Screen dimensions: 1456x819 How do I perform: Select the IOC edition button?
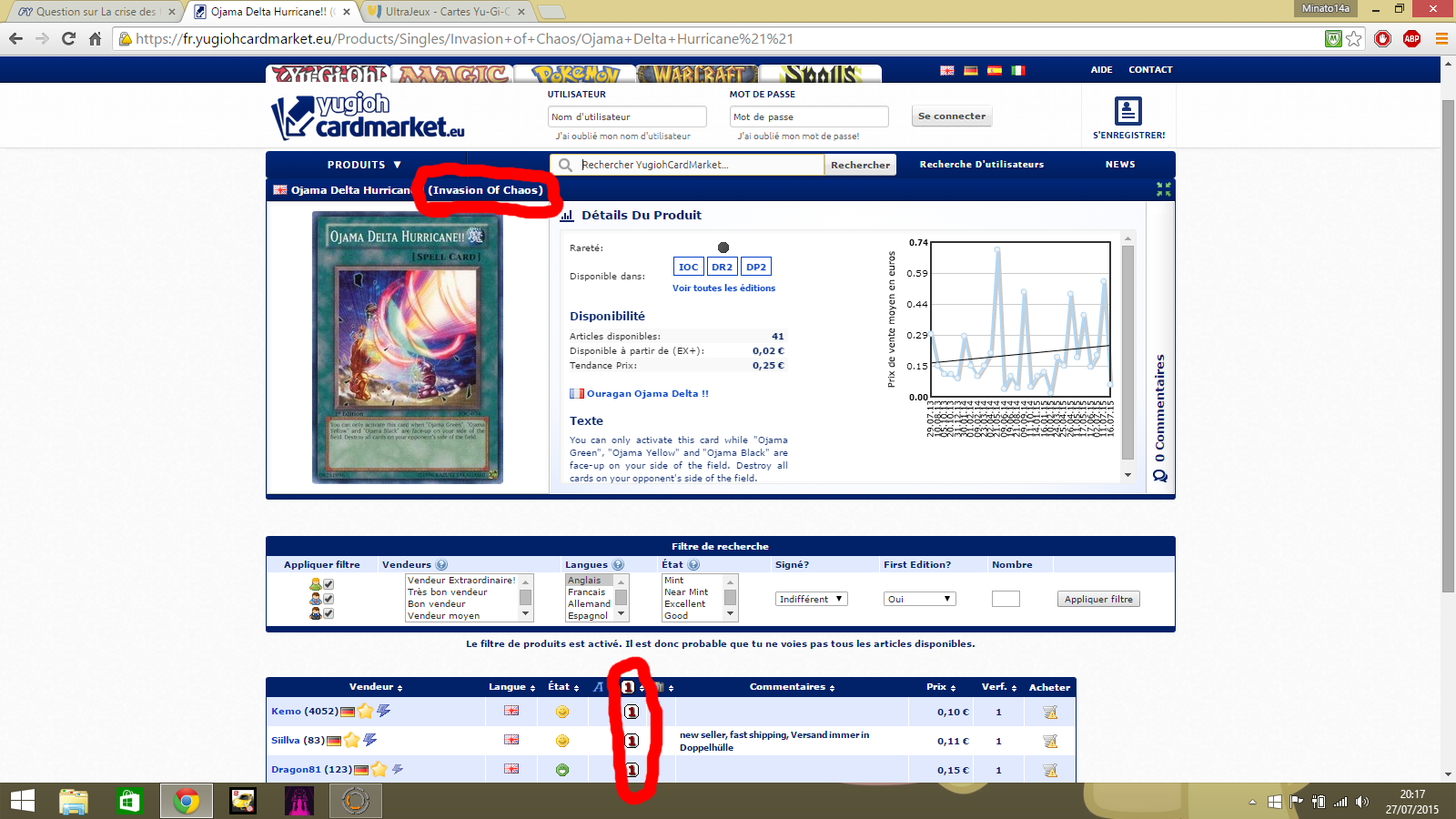(x=689, y=267)
